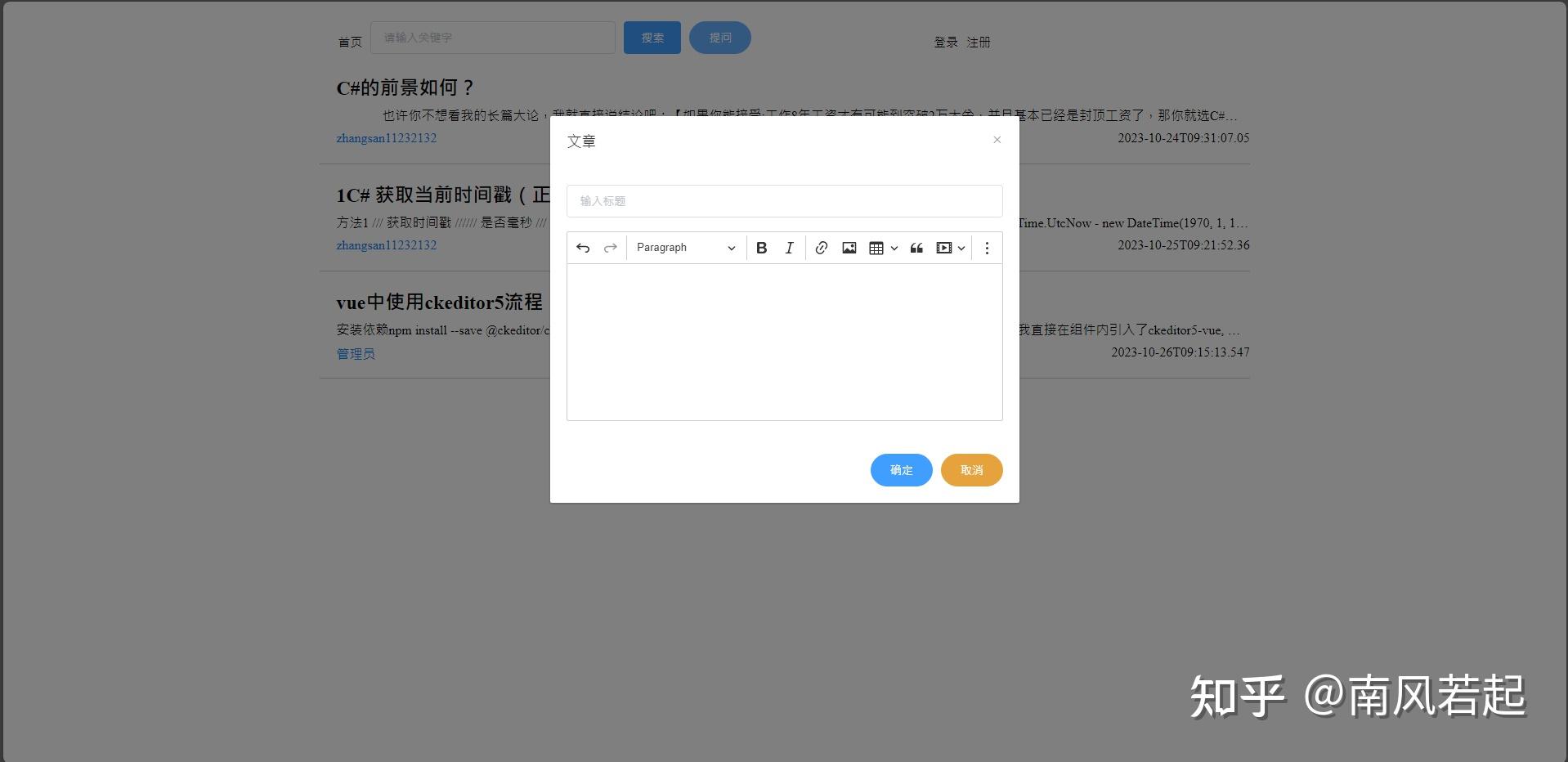
Task: Open author profile link zhangsan11232132
Action: 386,138
